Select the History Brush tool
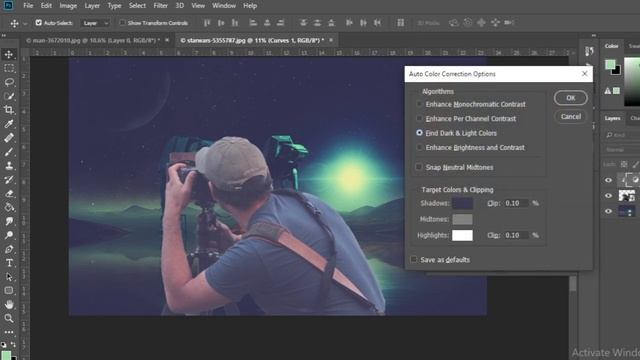Image resolution: width=640 pixels, height=360 pixels. pos(9,179)
